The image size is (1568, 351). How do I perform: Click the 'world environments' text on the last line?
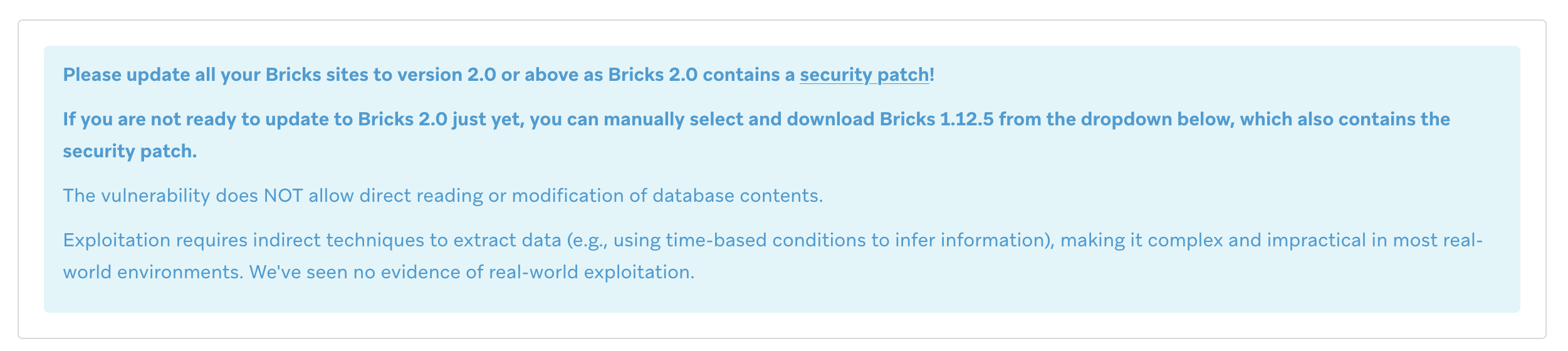(152, 272)
